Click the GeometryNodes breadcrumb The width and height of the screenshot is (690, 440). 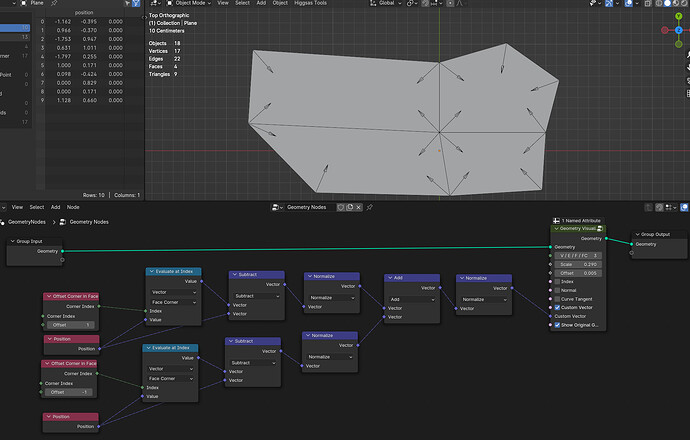click(26, 222)
